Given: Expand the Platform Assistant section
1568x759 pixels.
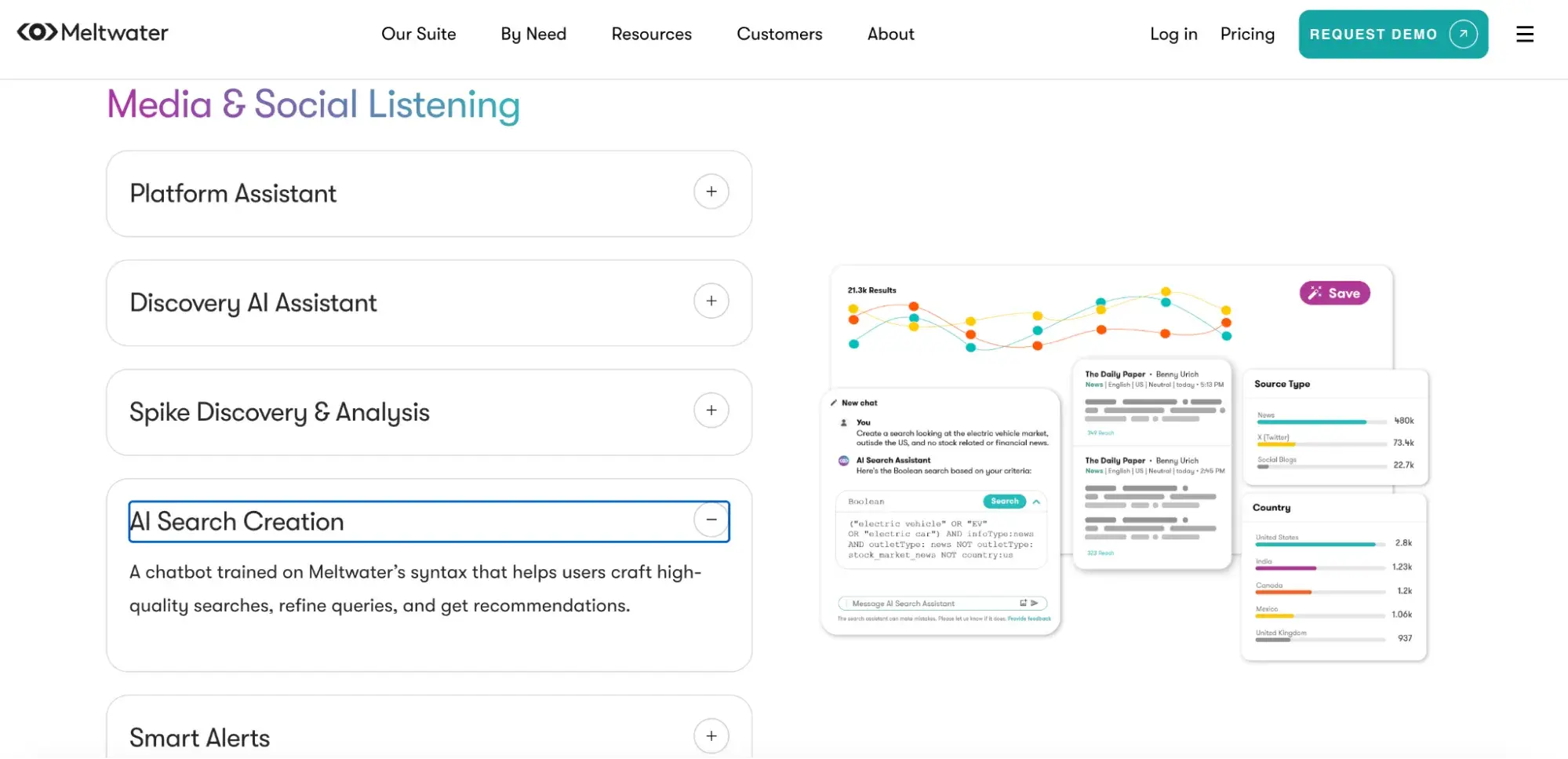Looking at the screenshot, I should (x=233, y=193).
